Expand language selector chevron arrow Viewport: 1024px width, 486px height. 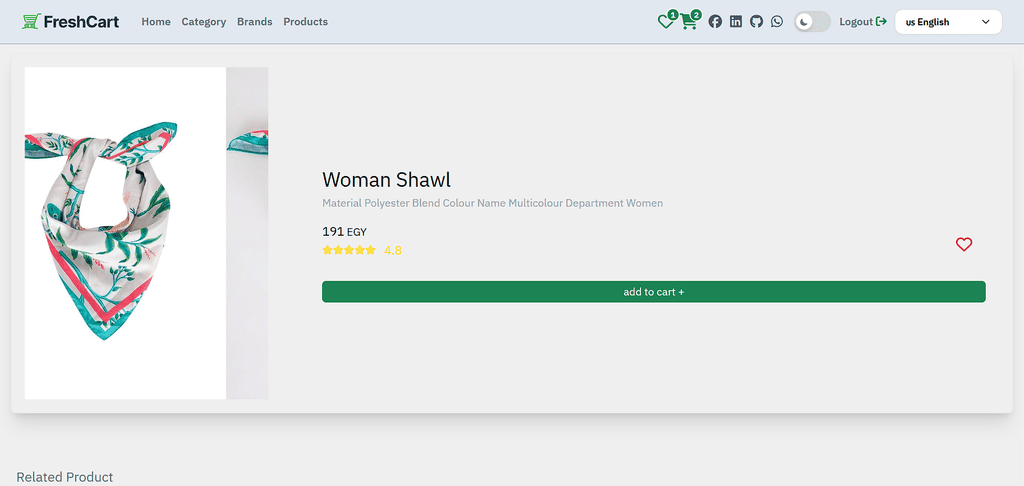(x=985, y=22)
